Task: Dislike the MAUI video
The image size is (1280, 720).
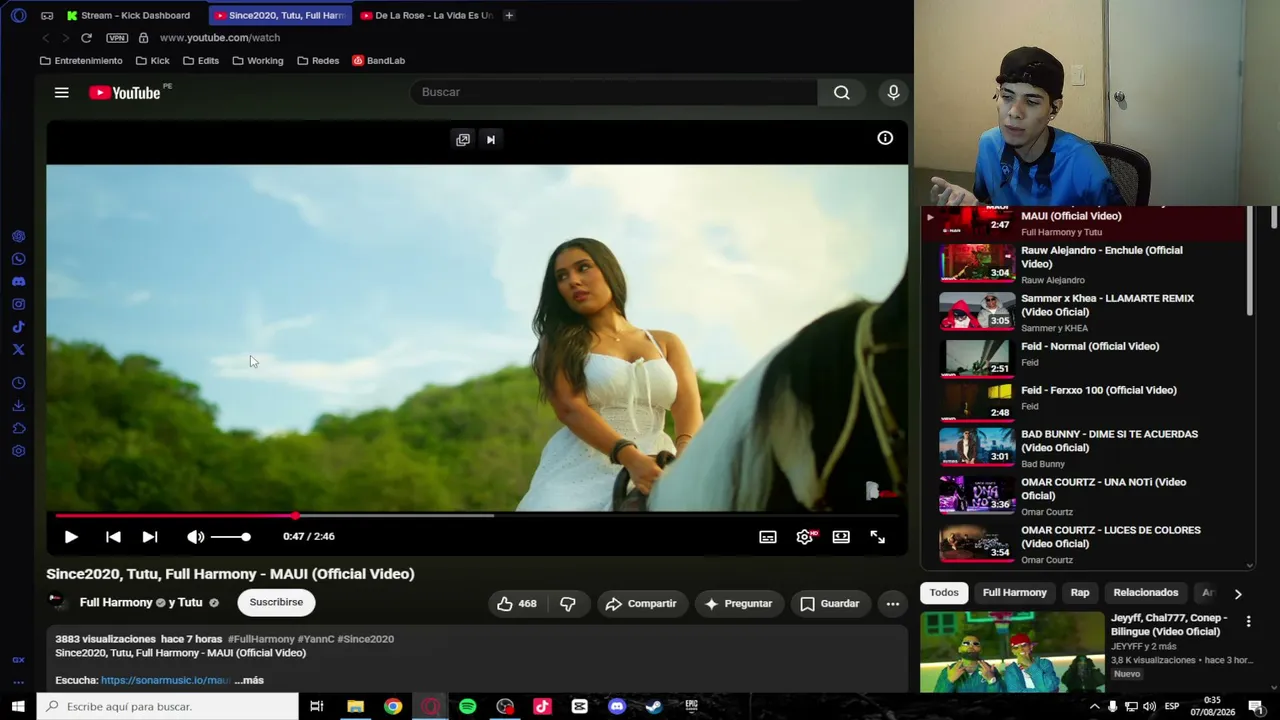Action: pyautogui.click(x=567, y=603)
